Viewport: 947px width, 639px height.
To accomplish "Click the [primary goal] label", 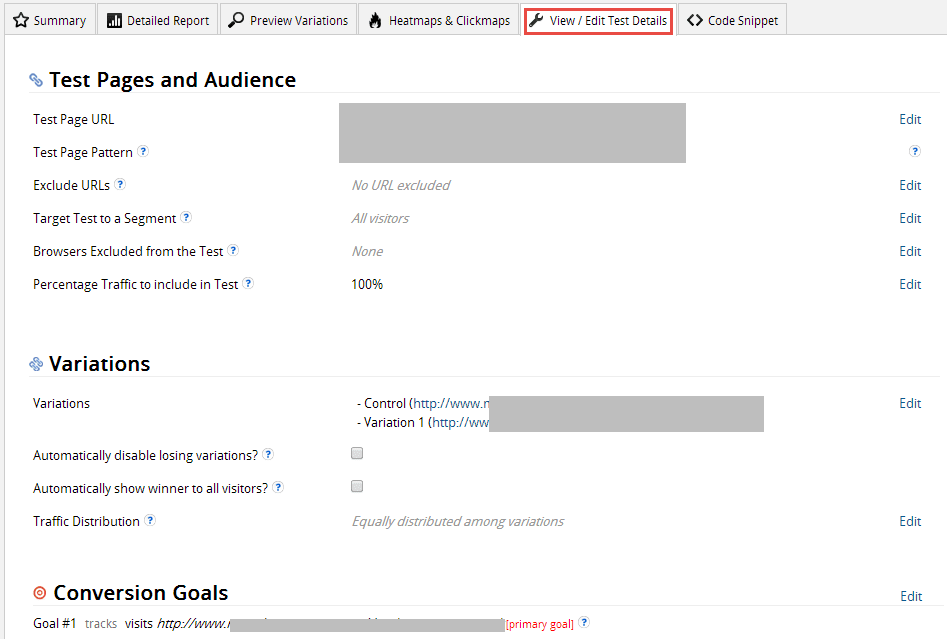I will 540,625.
